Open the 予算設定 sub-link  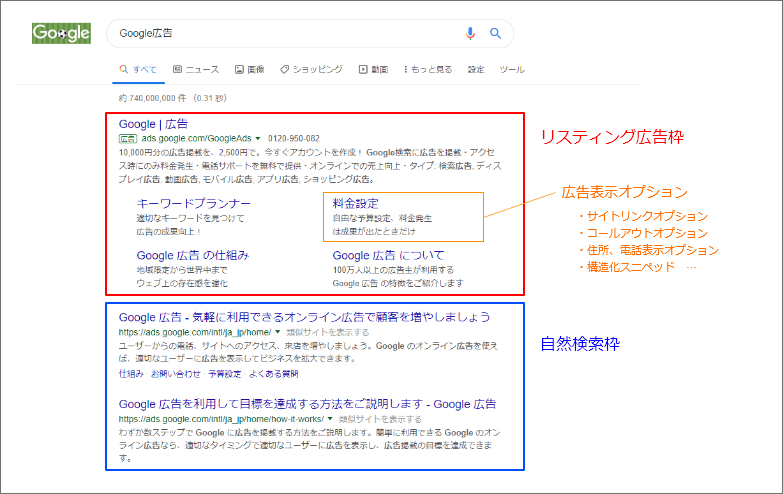225,374
